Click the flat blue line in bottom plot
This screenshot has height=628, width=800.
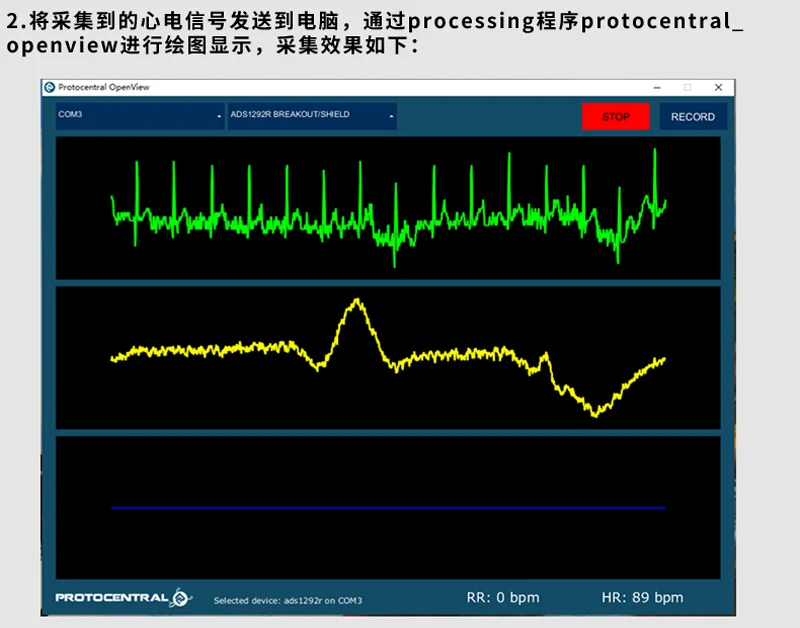(388, 508)
